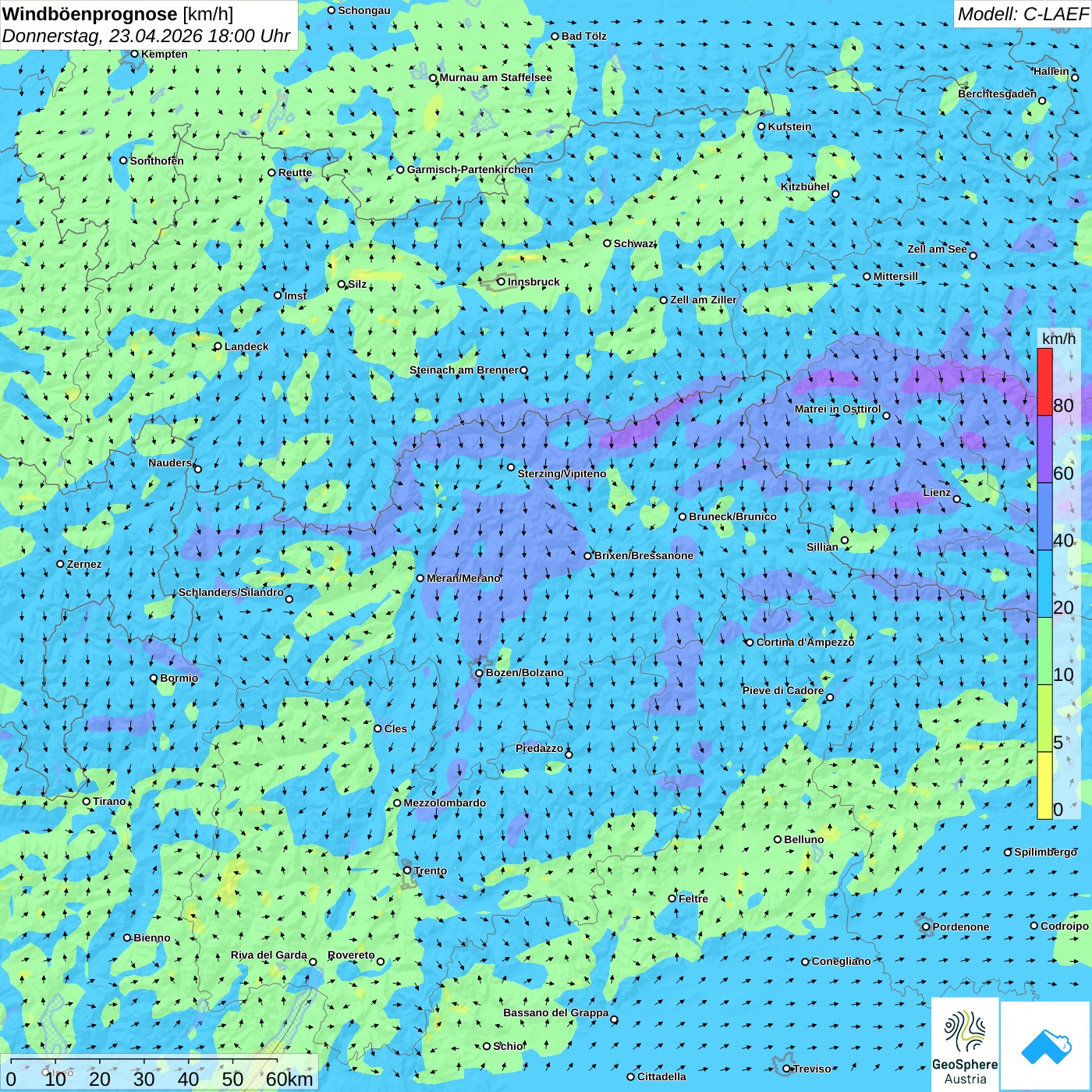The width and height of the screenshot is (1092, 1092).
Task: Click the Murnau am Staffelsee label
Action: click(x=495, y=77)
